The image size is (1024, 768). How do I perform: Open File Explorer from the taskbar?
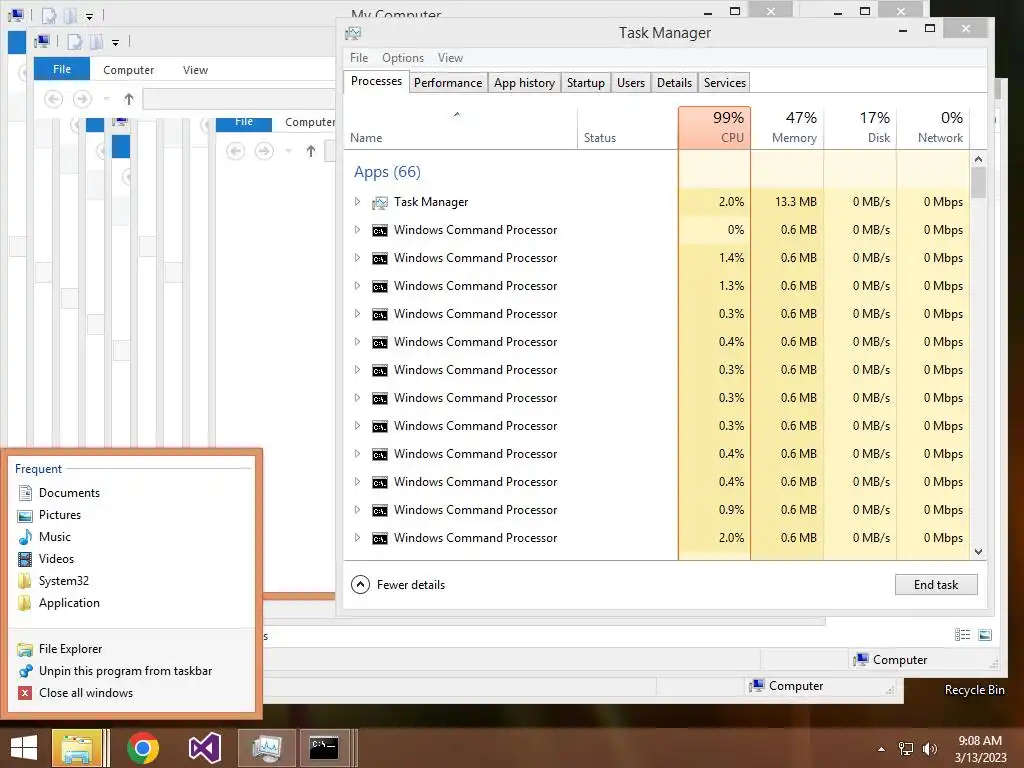click(77, 748)
